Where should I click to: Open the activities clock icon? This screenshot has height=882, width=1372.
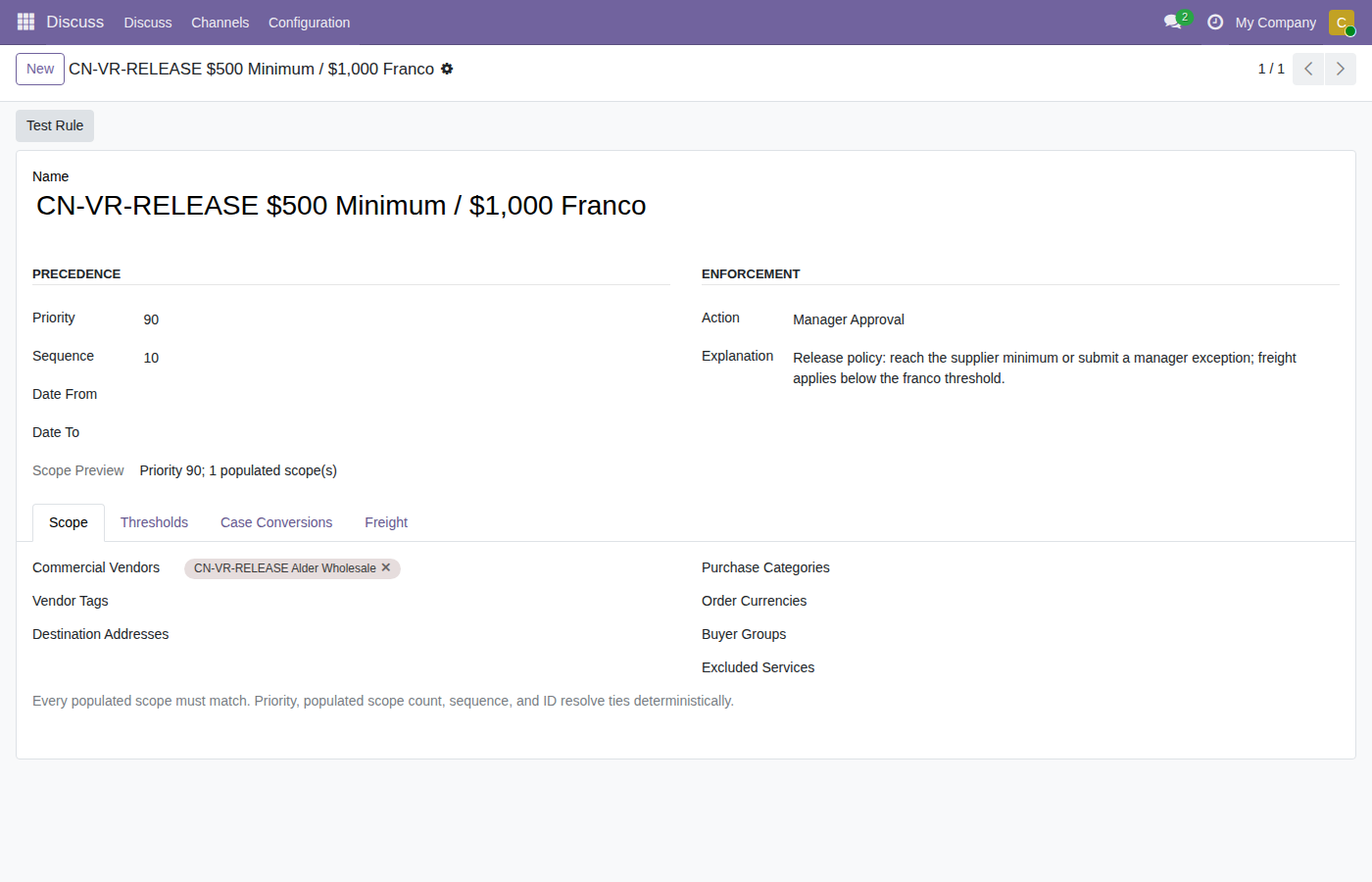coord(1215,22)
